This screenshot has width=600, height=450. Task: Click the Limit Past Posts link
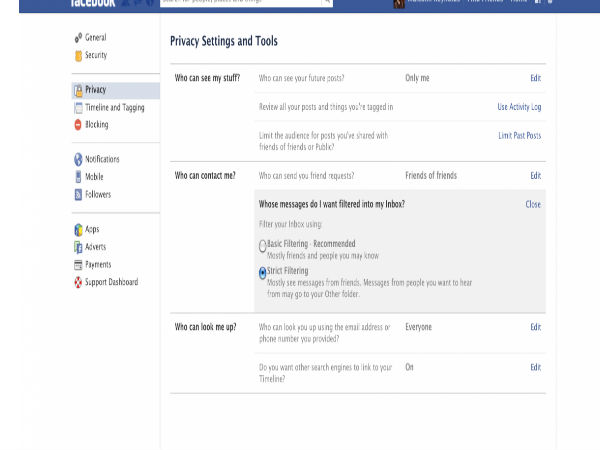520,135
